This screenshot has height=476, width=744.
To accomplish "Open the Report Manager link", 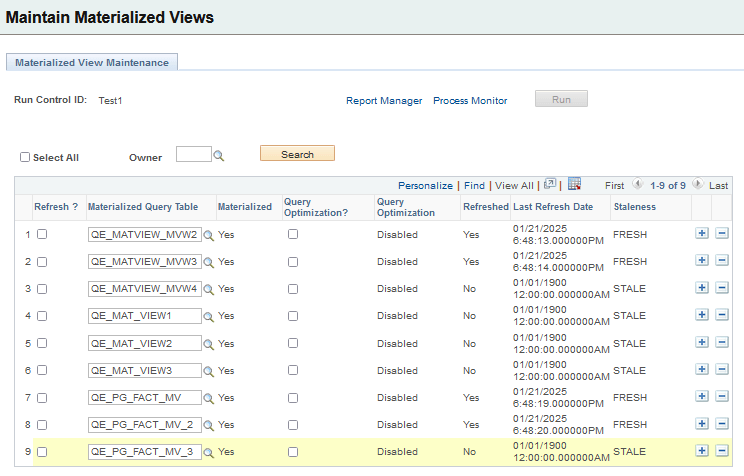I will (x=384, y=101).
